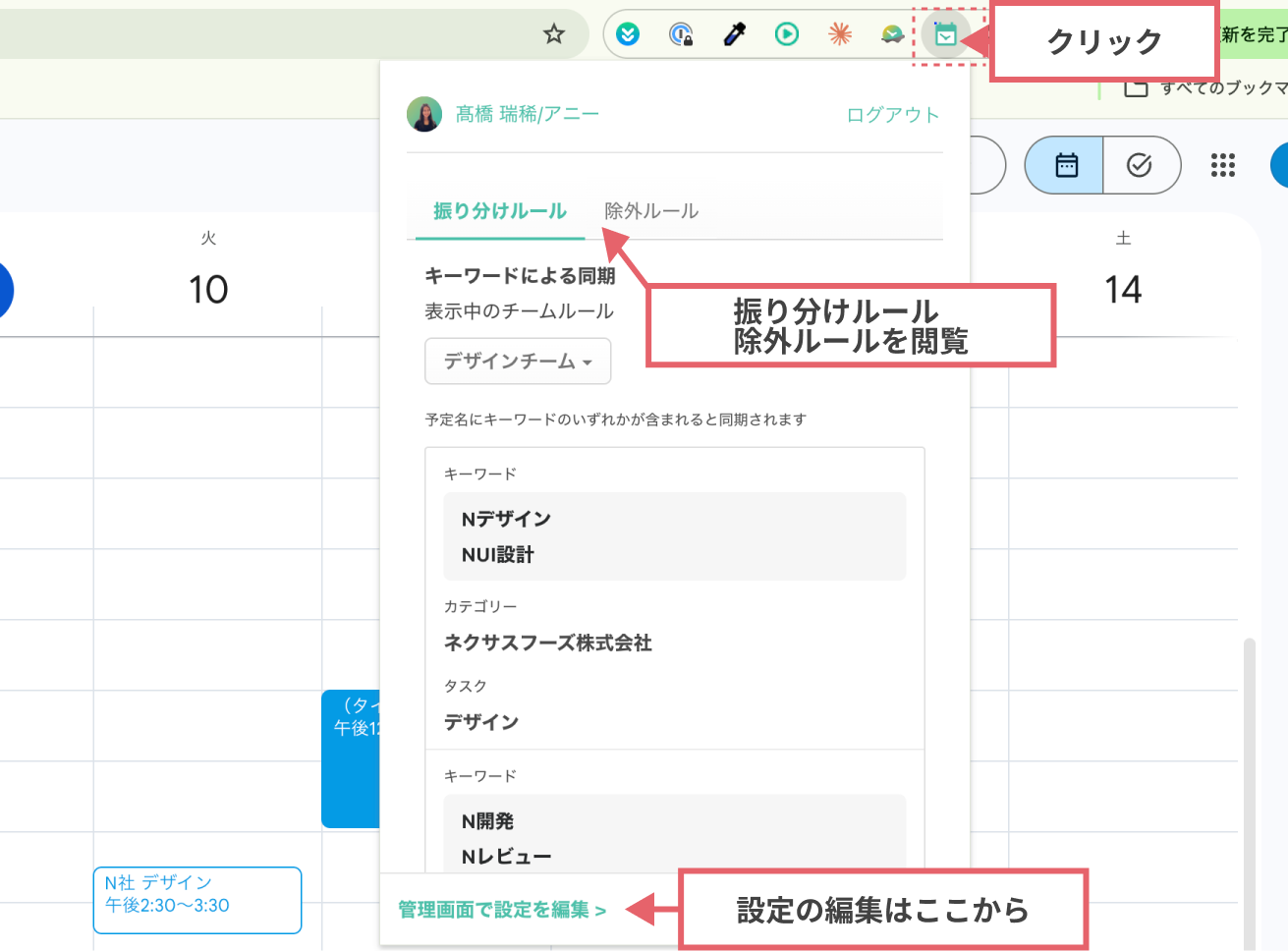1288x951 pixels.
Task: Click the blue double-chevron extension icon
Action: (x=628, y=33)
